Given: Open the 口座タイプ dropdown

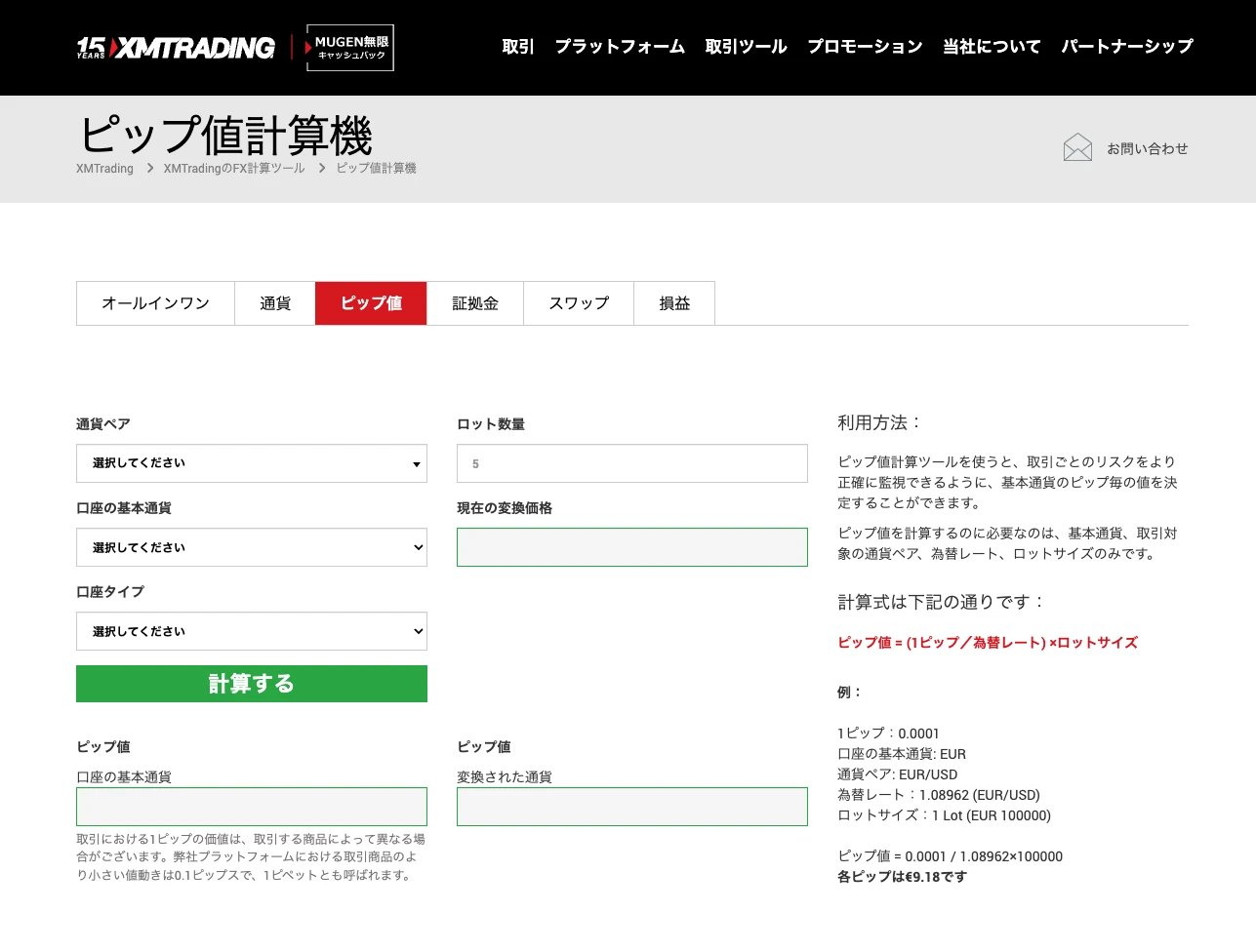Looking at the screenshot, I should [251, 631].
